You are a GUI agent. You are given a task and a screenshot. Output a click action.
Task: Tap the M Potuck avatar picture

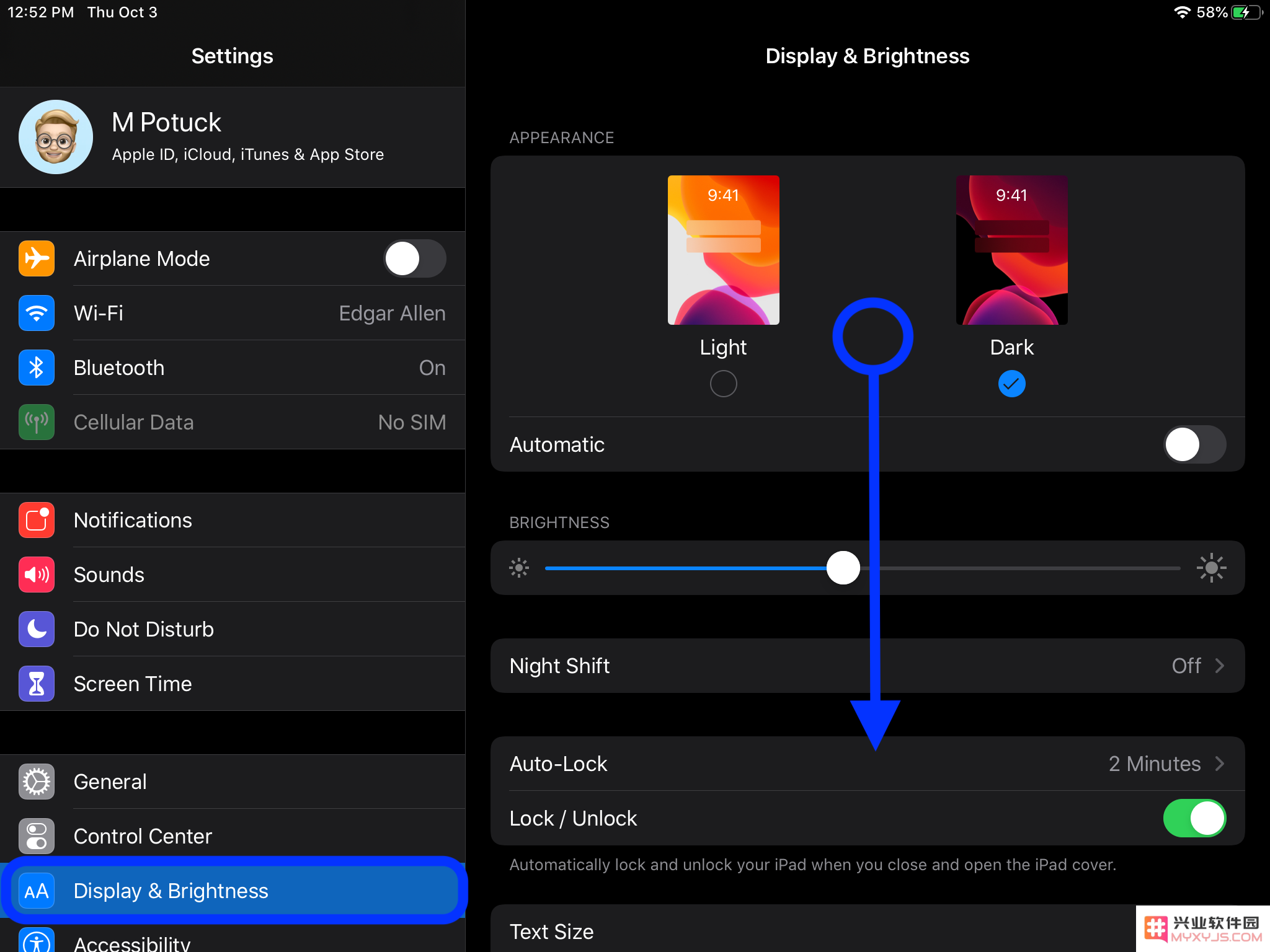pyautogui.click(x=56, y=137)
